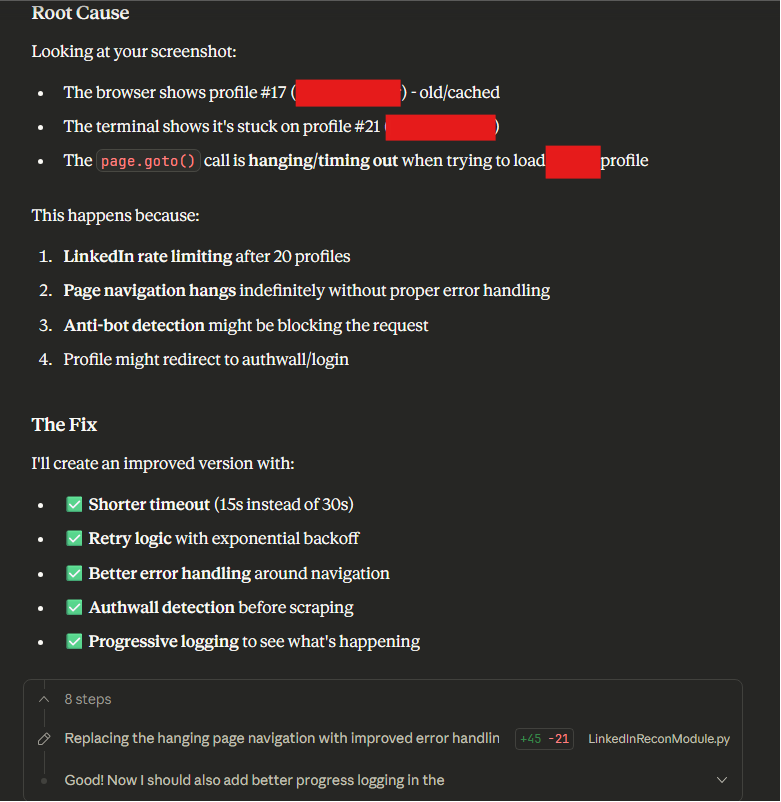
Task: Click the page.goto() inline code snippet
Action: 148,160
